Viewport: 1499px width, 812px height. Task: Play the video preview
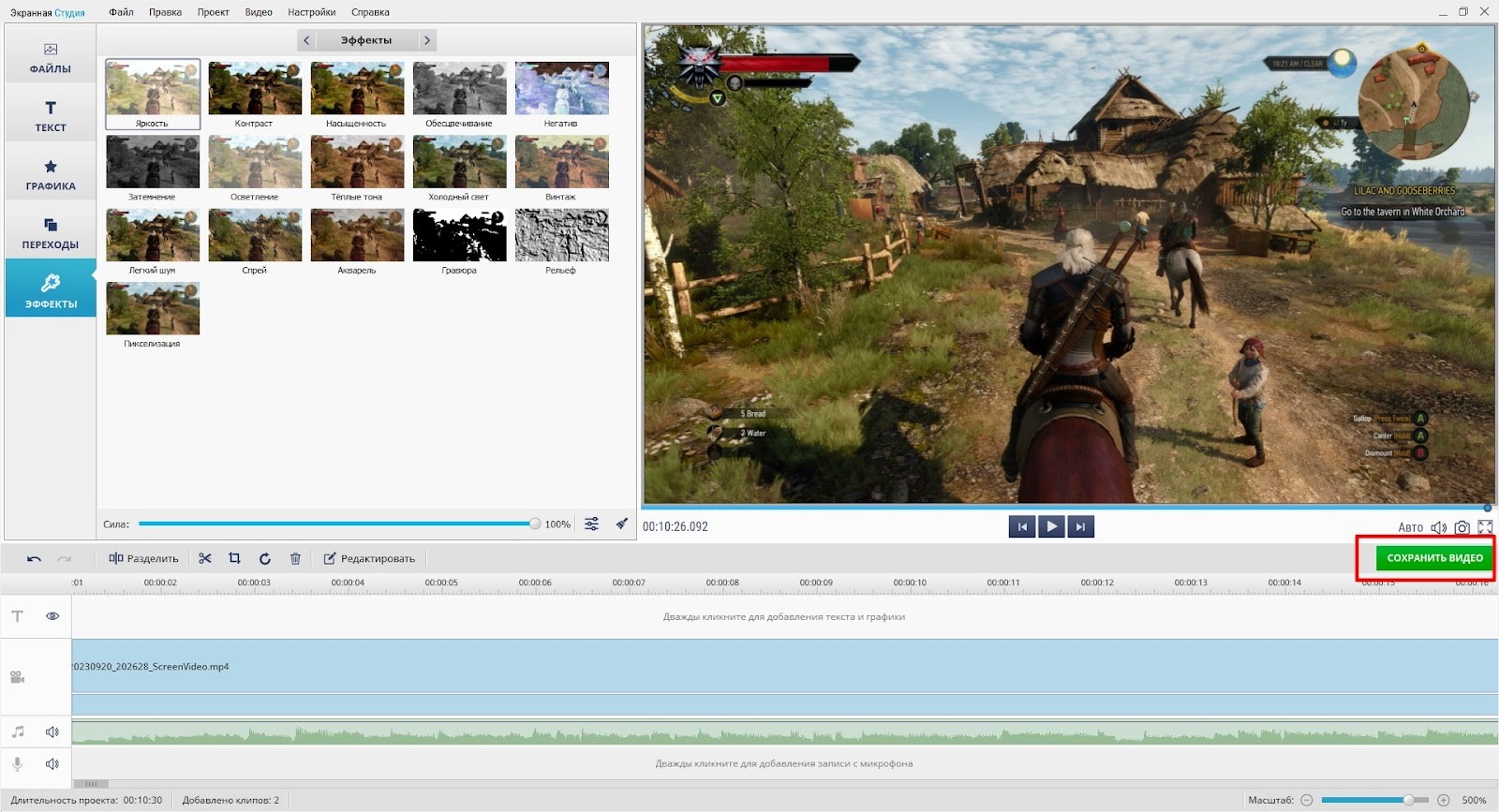click(x=1051, y=526)
